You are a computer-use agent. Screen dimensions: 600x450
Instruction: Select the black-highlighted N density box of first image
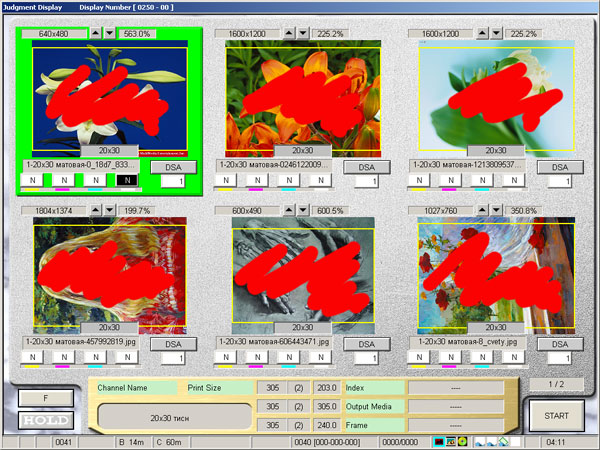click(125, 181)
